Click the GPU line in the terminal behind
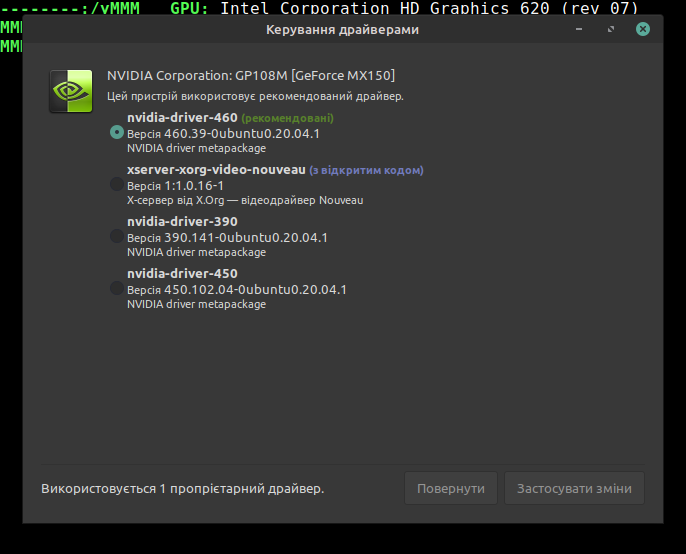686x554 pixels. 404,8
